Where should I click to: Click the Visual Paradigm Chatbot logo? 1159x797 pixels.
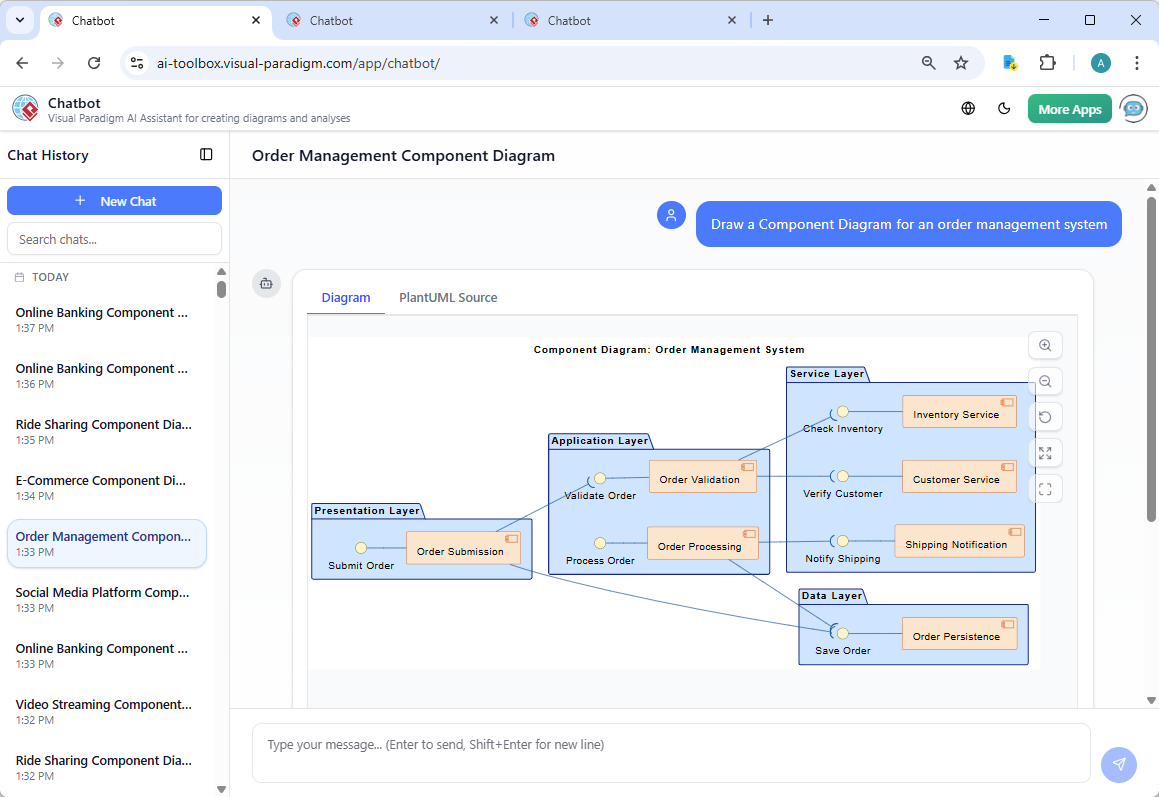(25, 108)
